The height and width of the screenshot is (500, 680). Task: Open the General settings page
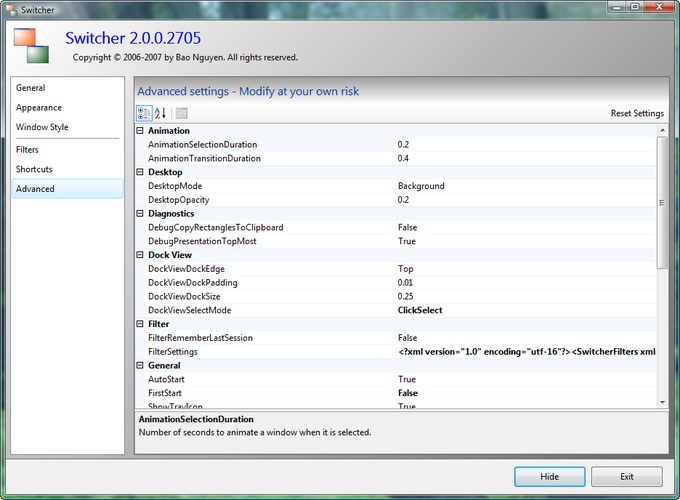tap(68, 88)
